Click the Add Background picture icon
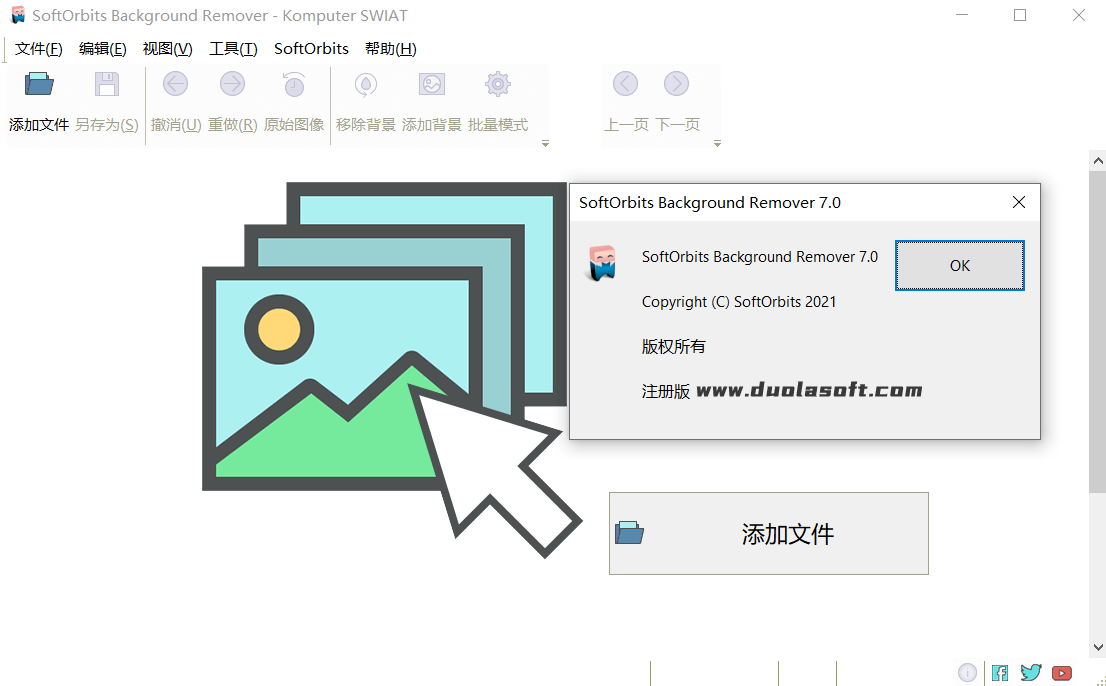 [x=432, y=84]
